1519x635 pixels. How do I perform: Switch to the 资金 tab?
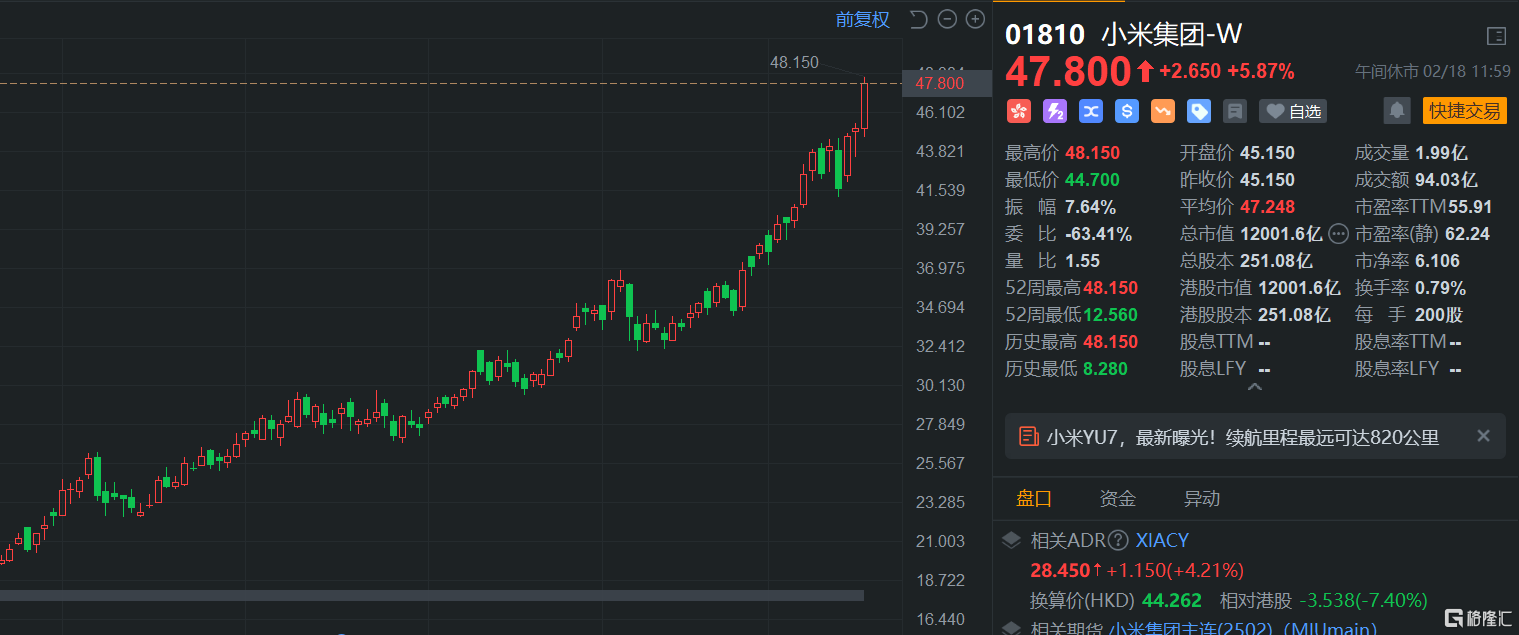tap(1117, 499)
